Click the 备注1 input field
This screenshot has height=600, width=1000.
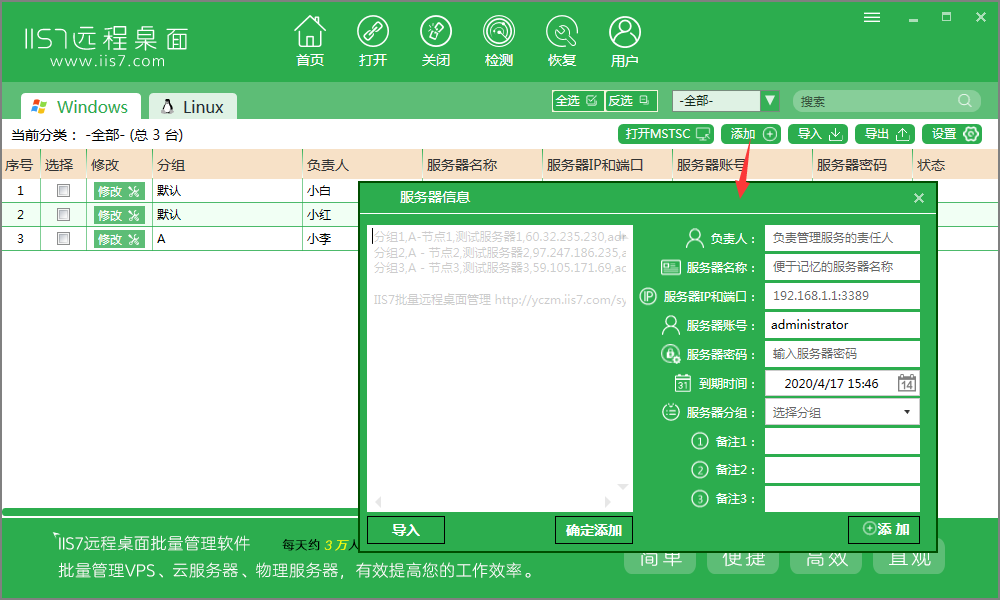coord(842,441)
